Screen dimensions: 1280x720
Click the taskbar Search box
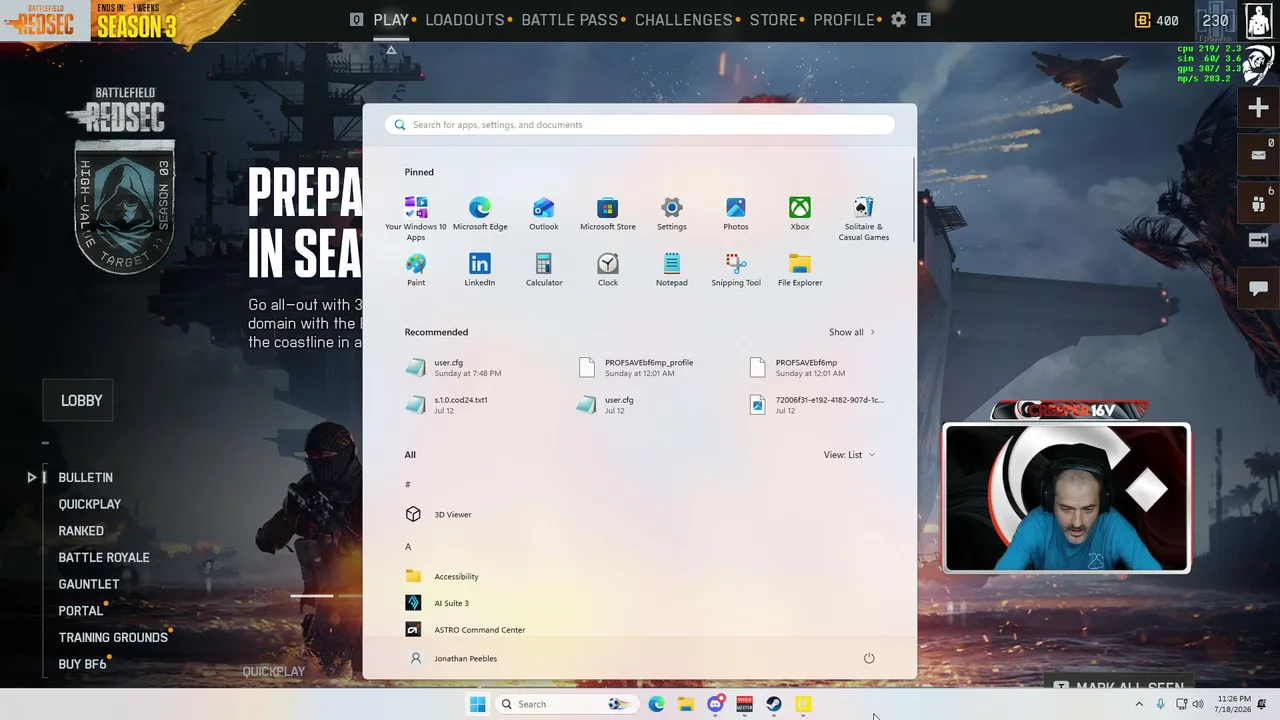pyautogui.click(x=567, y=704)
